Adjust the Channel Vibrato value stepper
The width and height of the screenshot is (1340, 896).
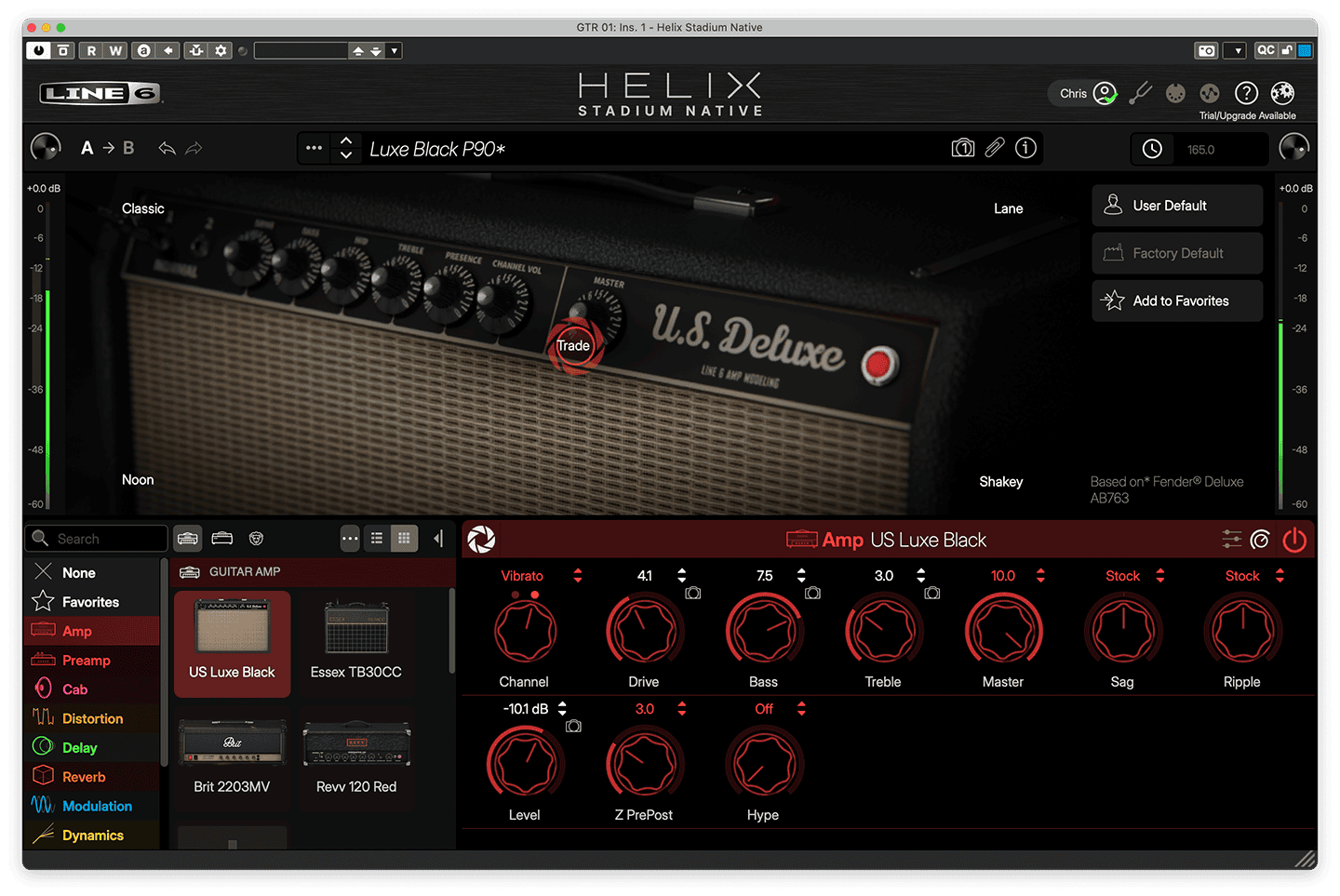pos(578,576)
